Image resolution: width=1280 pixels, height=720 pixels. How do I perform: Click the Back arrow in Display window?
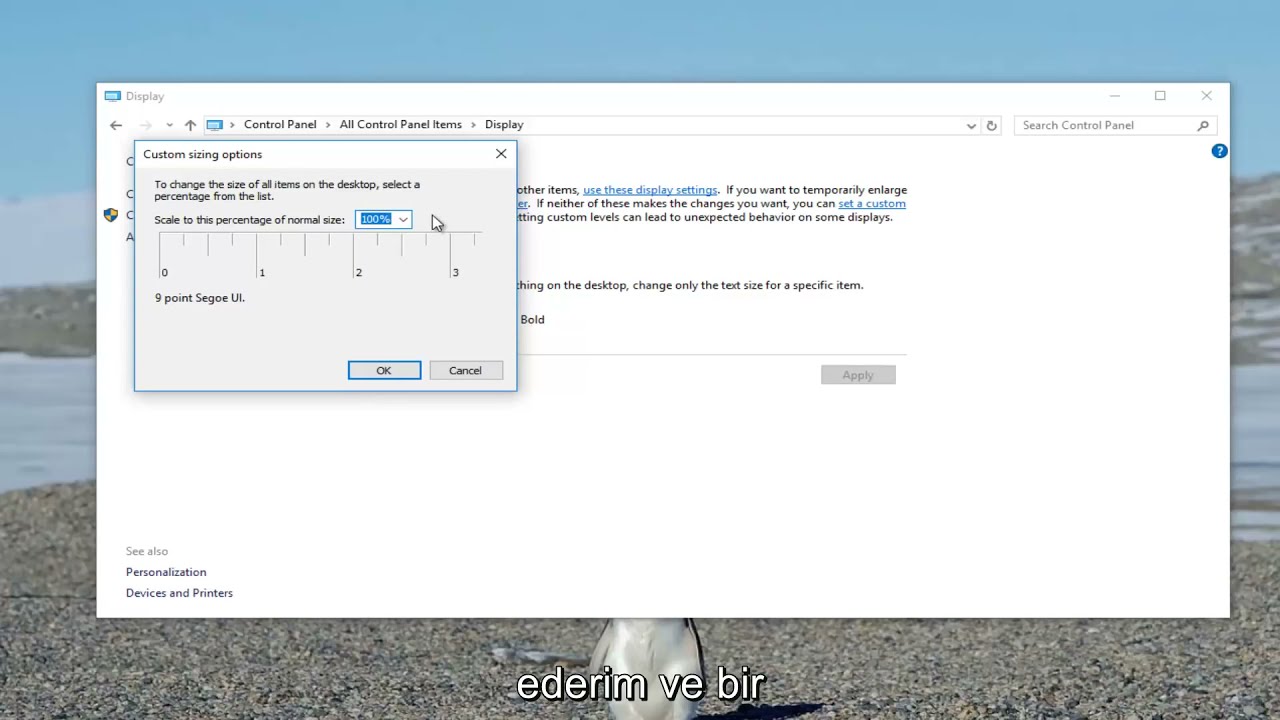[x=116, y=125]
